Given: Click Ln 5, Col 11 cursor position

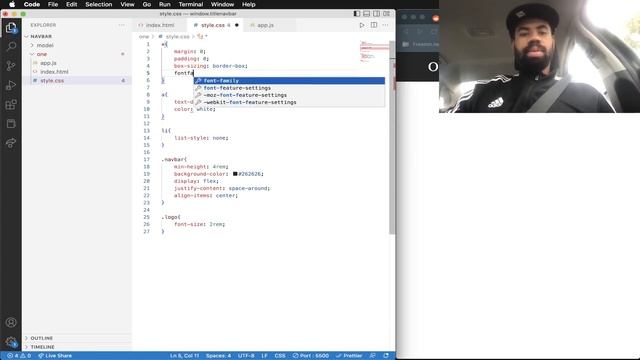Looking at the screenshot, I should click(184, 356).
